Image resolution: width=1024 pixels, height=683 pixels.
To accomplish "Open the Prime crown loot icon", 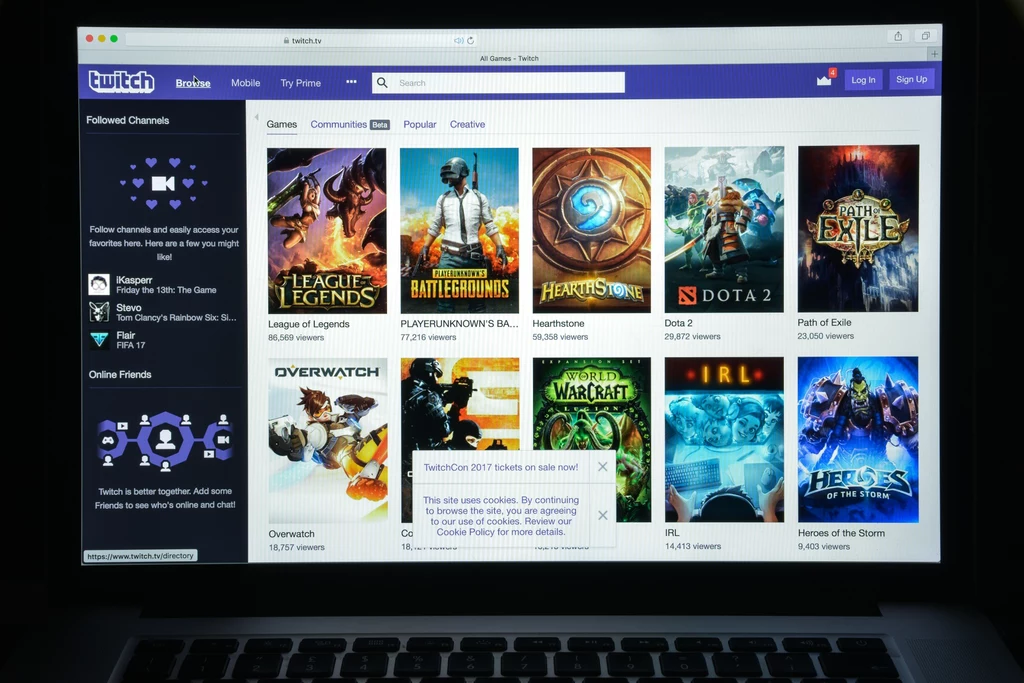I will tap(824, 80).
